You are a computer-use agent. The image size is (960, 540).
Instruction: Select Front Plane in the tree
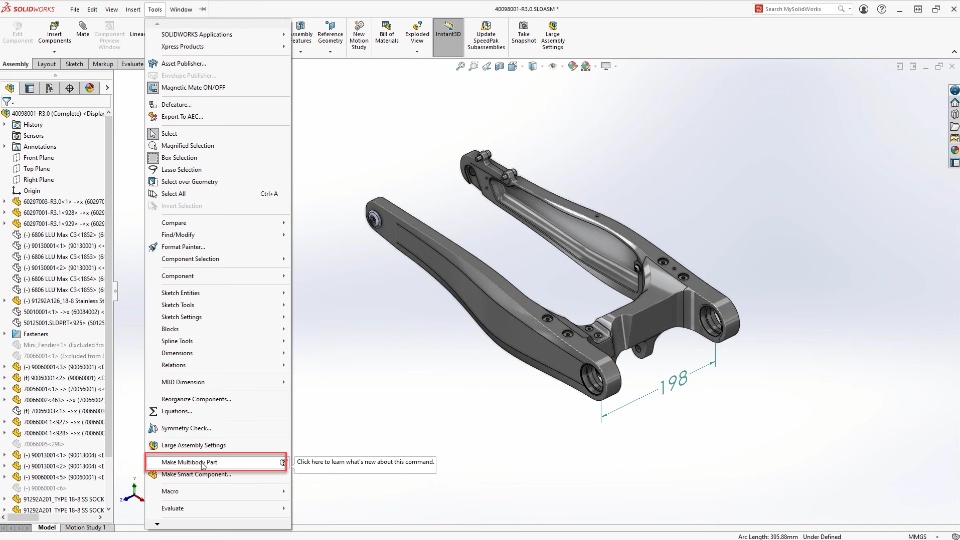pyautogui.click(x=38, y=158)
